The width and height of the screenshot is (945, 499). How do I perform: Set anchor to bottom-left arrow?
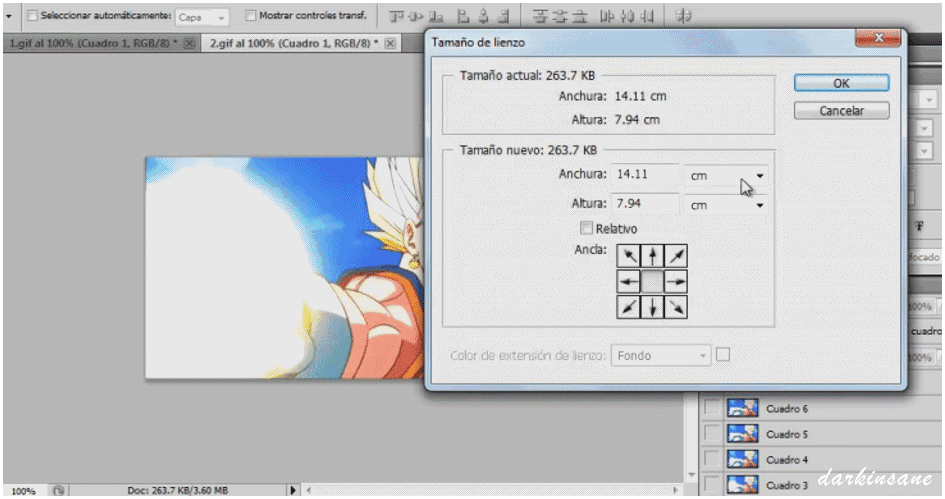629,307
